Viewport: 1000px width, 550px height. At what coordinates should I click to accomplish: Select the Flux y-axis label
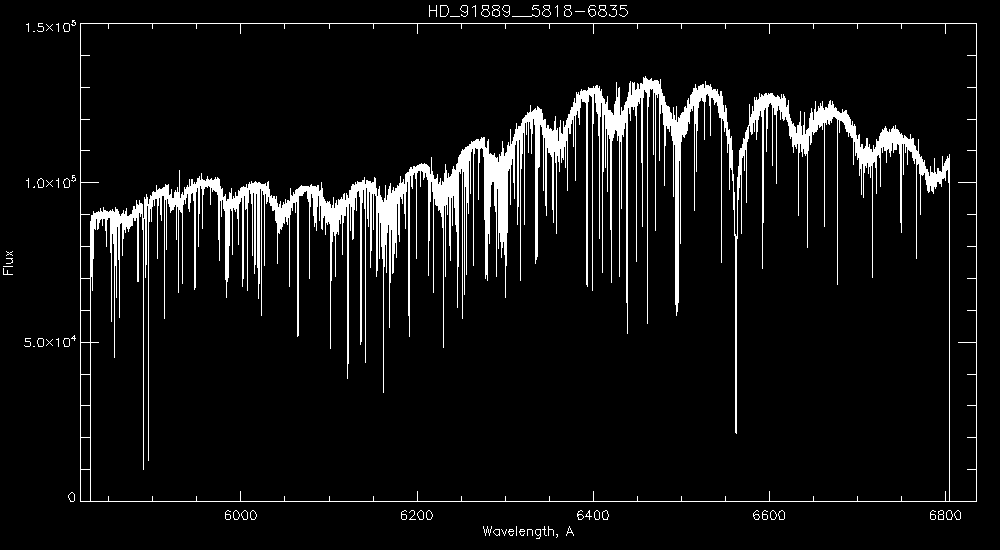pyautogui.click(x=8, y=262)
